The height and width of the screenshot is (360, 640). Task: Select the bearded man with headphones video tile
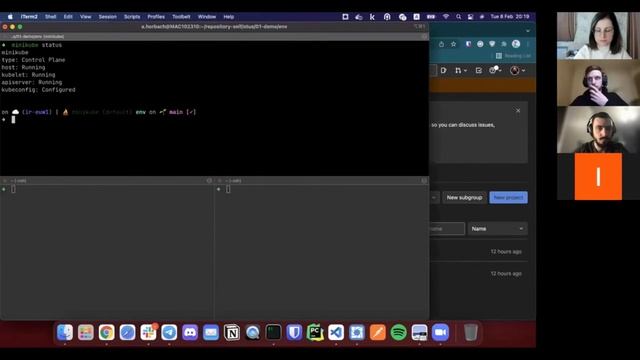pyautogui.click(x=598, y=130)
